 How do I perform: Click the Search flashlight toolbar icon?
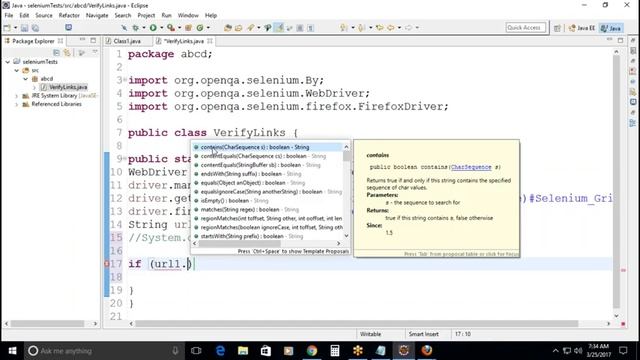(x=251, y=28)
